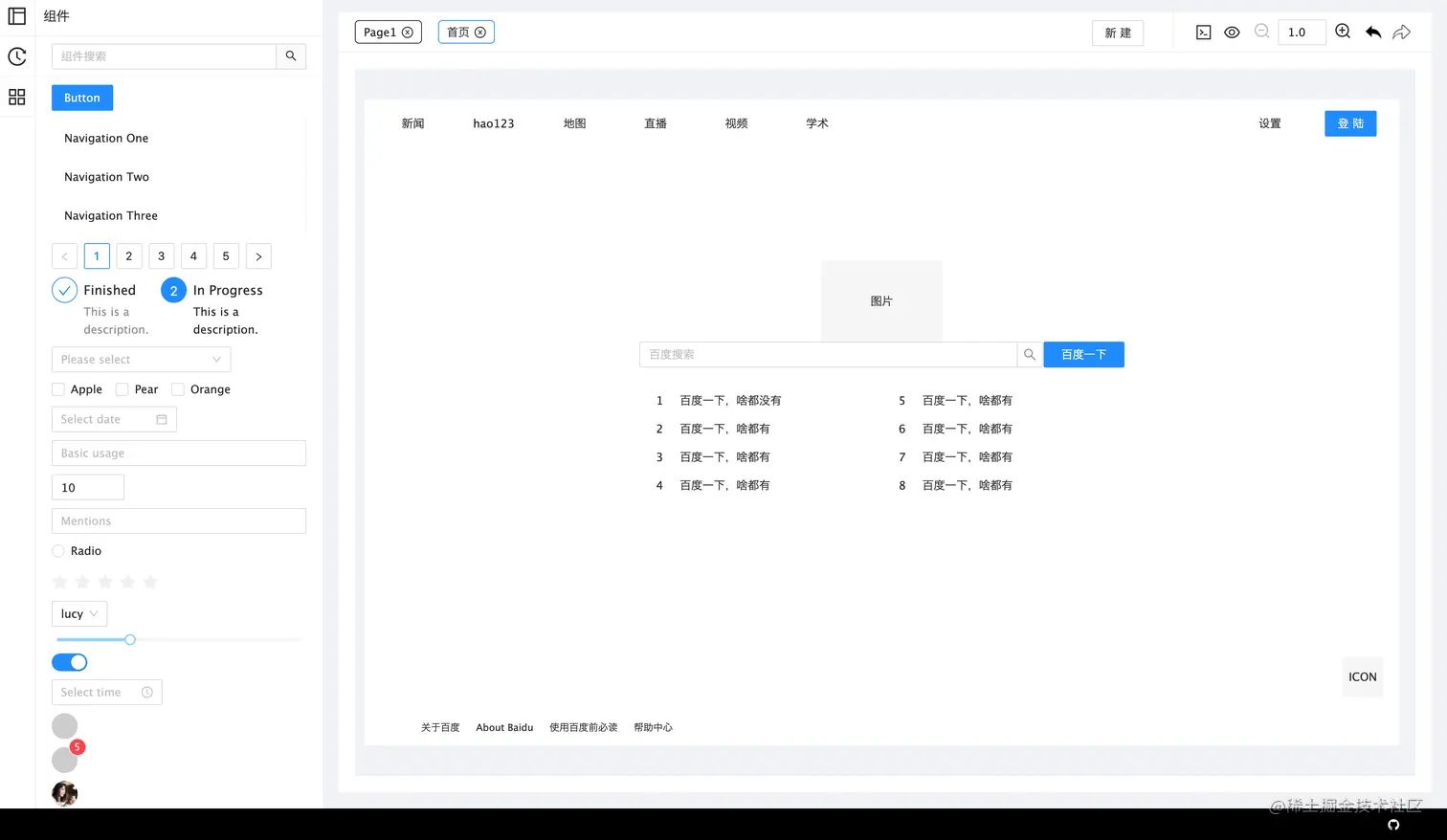Click the 新建 button
This screenshot has height=840, width=1447.
point(1118,33)
